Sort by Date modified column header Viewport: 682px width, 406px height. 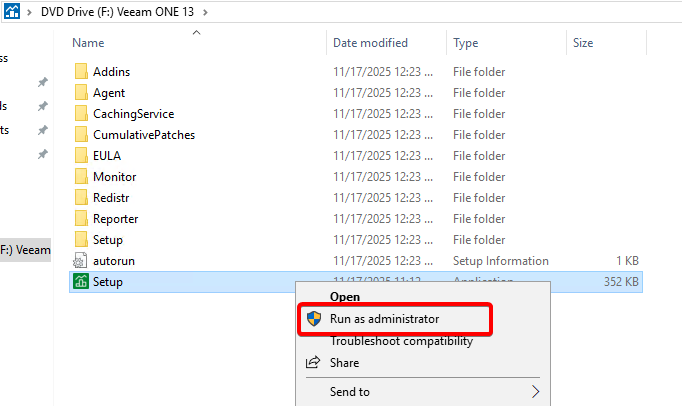370,43
